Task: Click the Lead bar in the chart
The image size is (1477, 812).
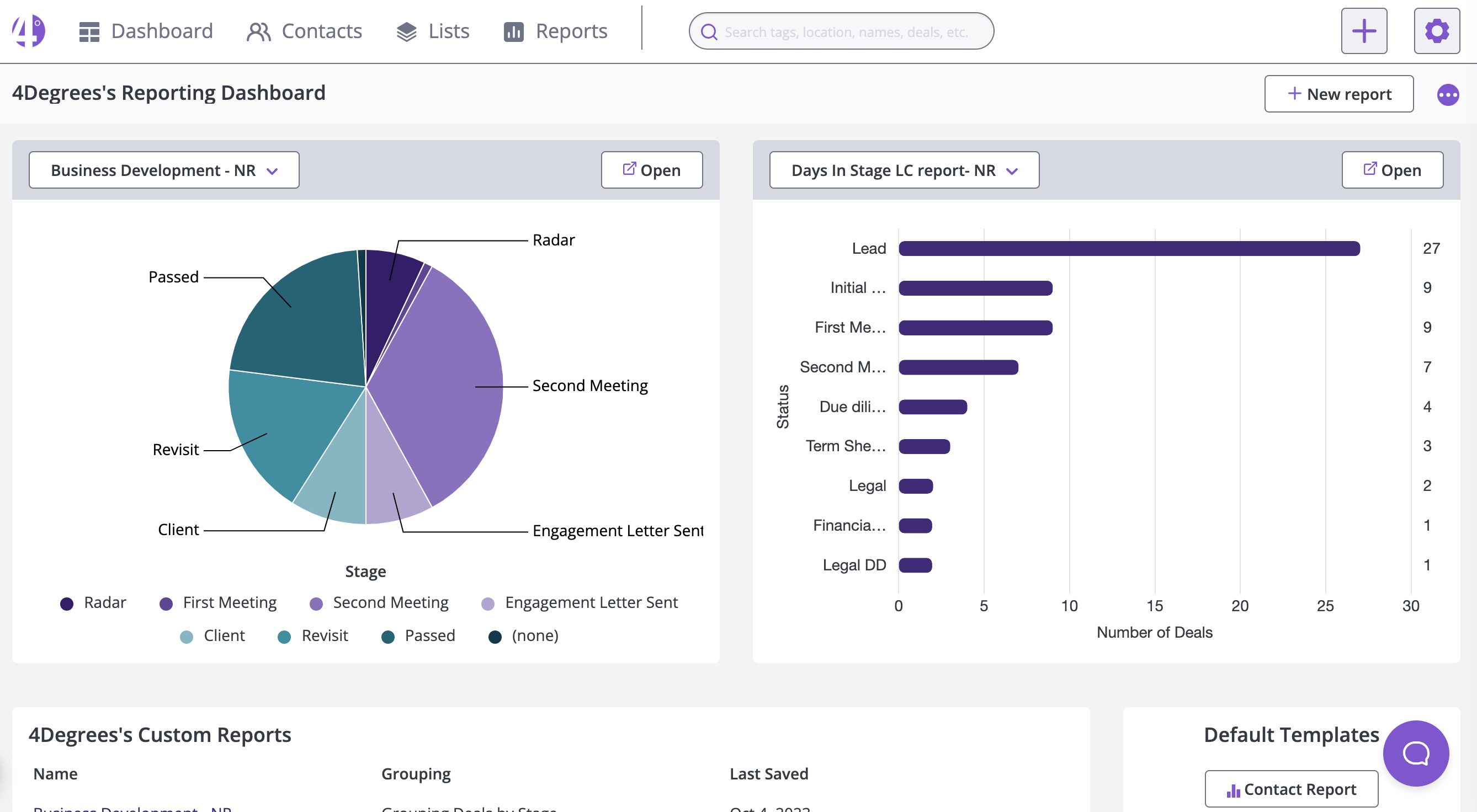Action: [1129, 248]
